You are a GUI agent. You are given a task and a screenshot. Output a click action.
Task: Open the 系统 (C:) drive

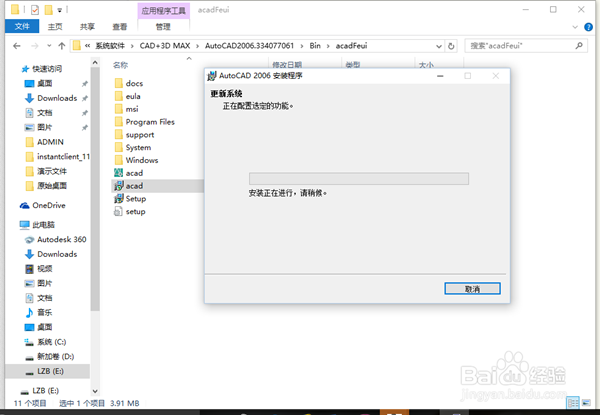[45, 342]
